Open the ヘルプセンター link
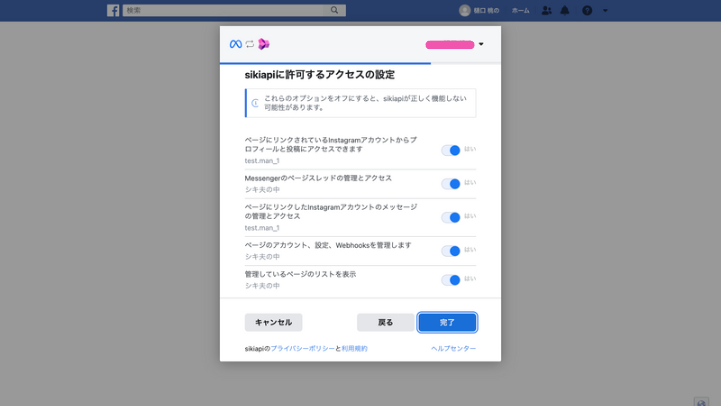Image resolution: width=721 pixels, height=406 pixels. [453, 349]
